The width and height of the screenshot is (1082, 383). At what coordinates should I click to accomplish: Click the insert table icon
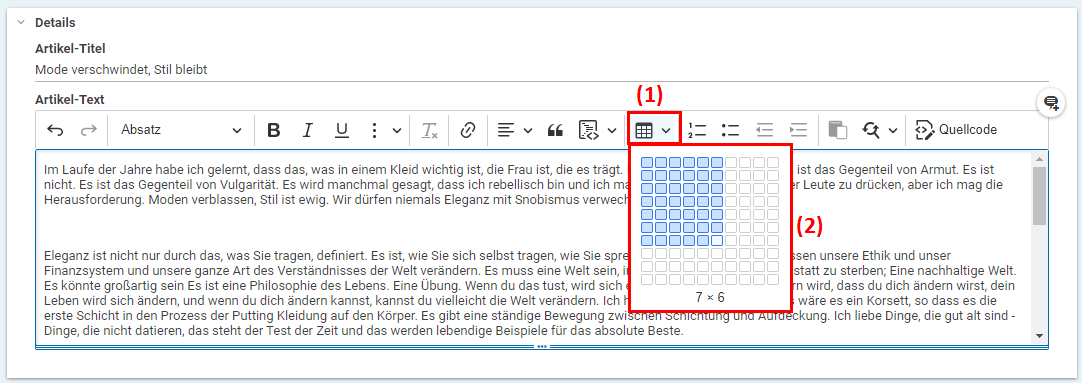pos(643,130)
